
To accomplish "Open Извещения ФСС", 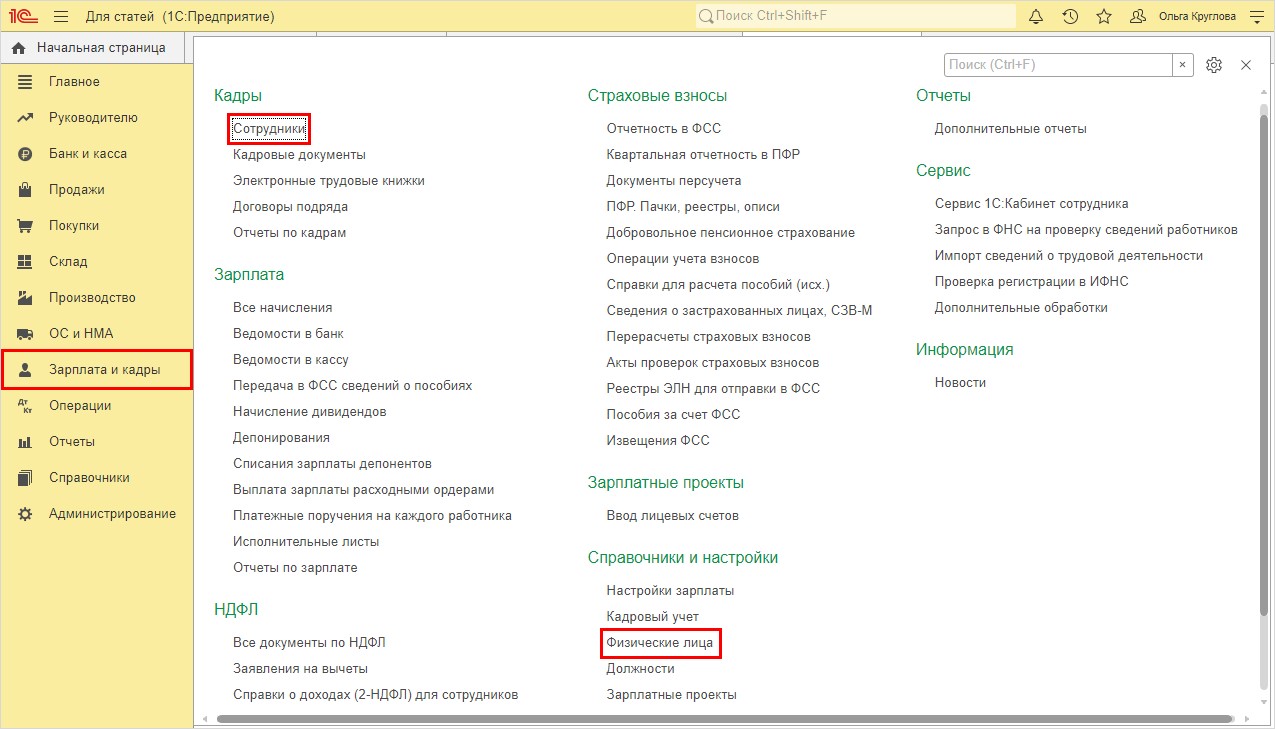I will pyautogui.click(x=658, y=441).
